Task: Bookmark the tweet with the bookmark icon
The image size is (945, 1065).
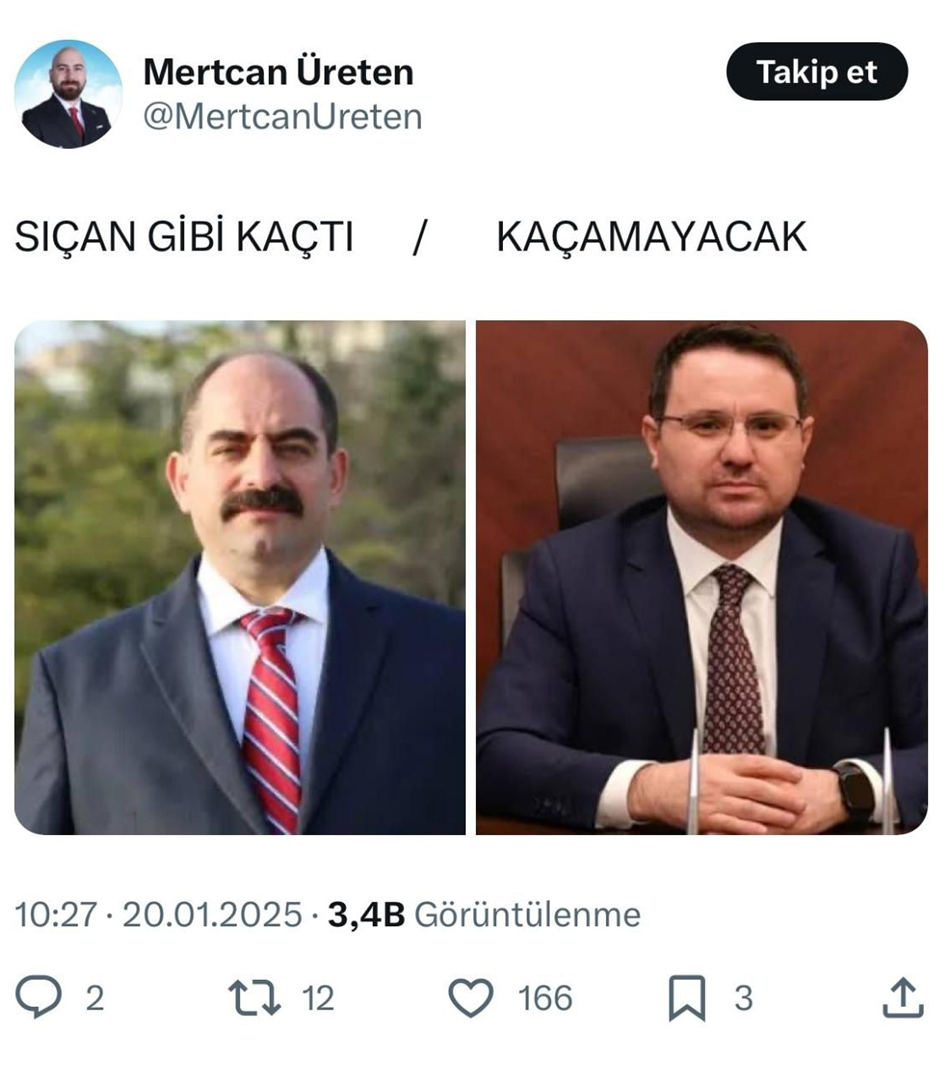Action: [688, 998]
